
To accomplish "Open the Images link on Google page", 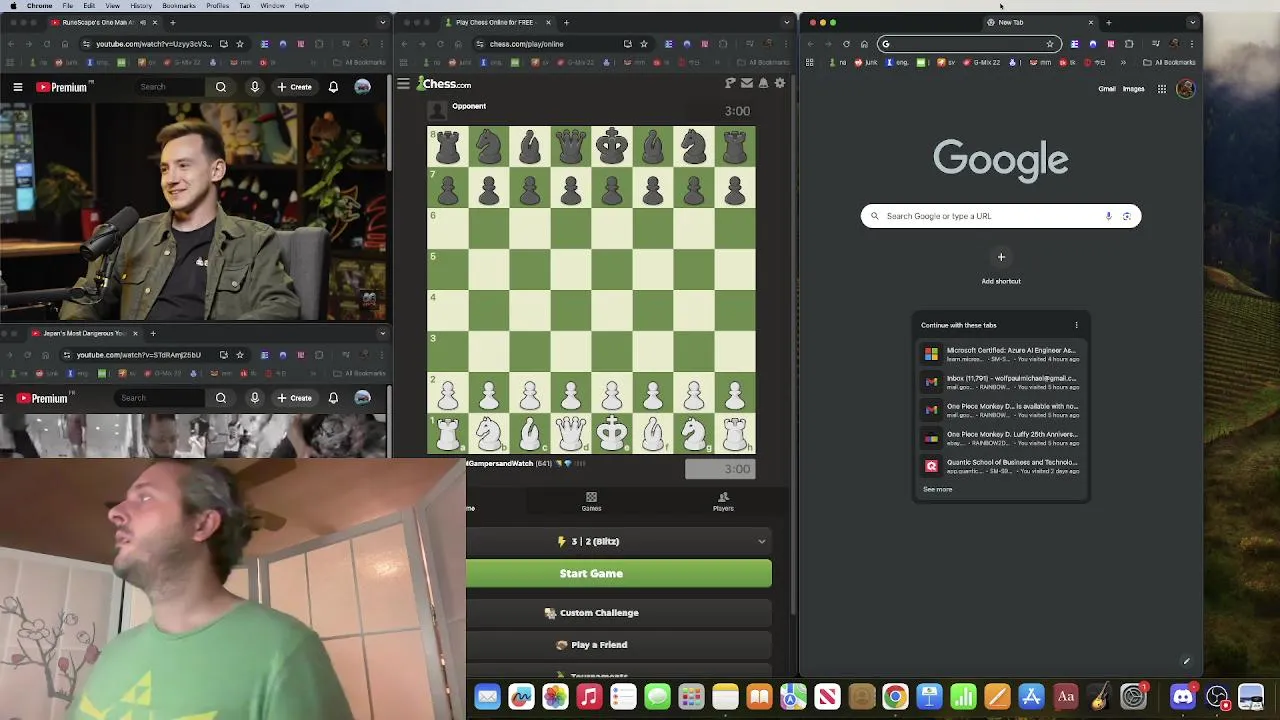I will coord(1133,89).
